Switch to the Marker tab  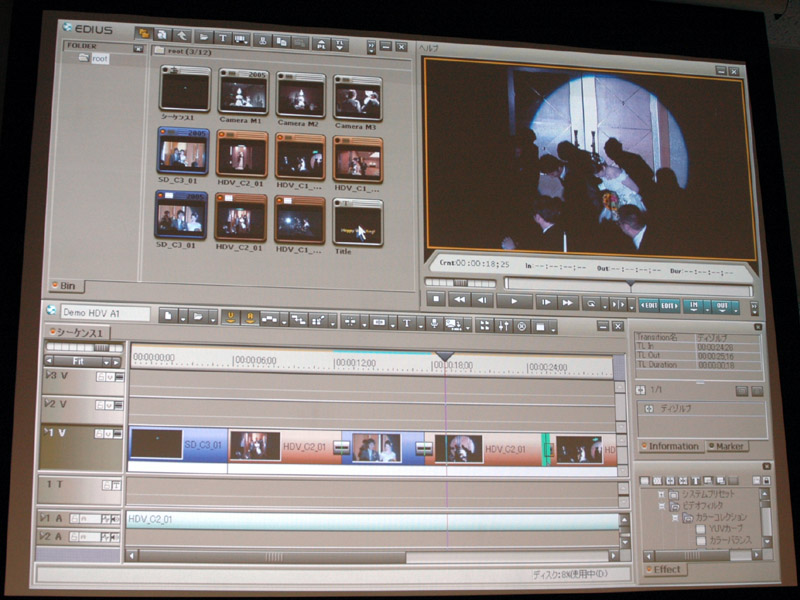point(727,446)
